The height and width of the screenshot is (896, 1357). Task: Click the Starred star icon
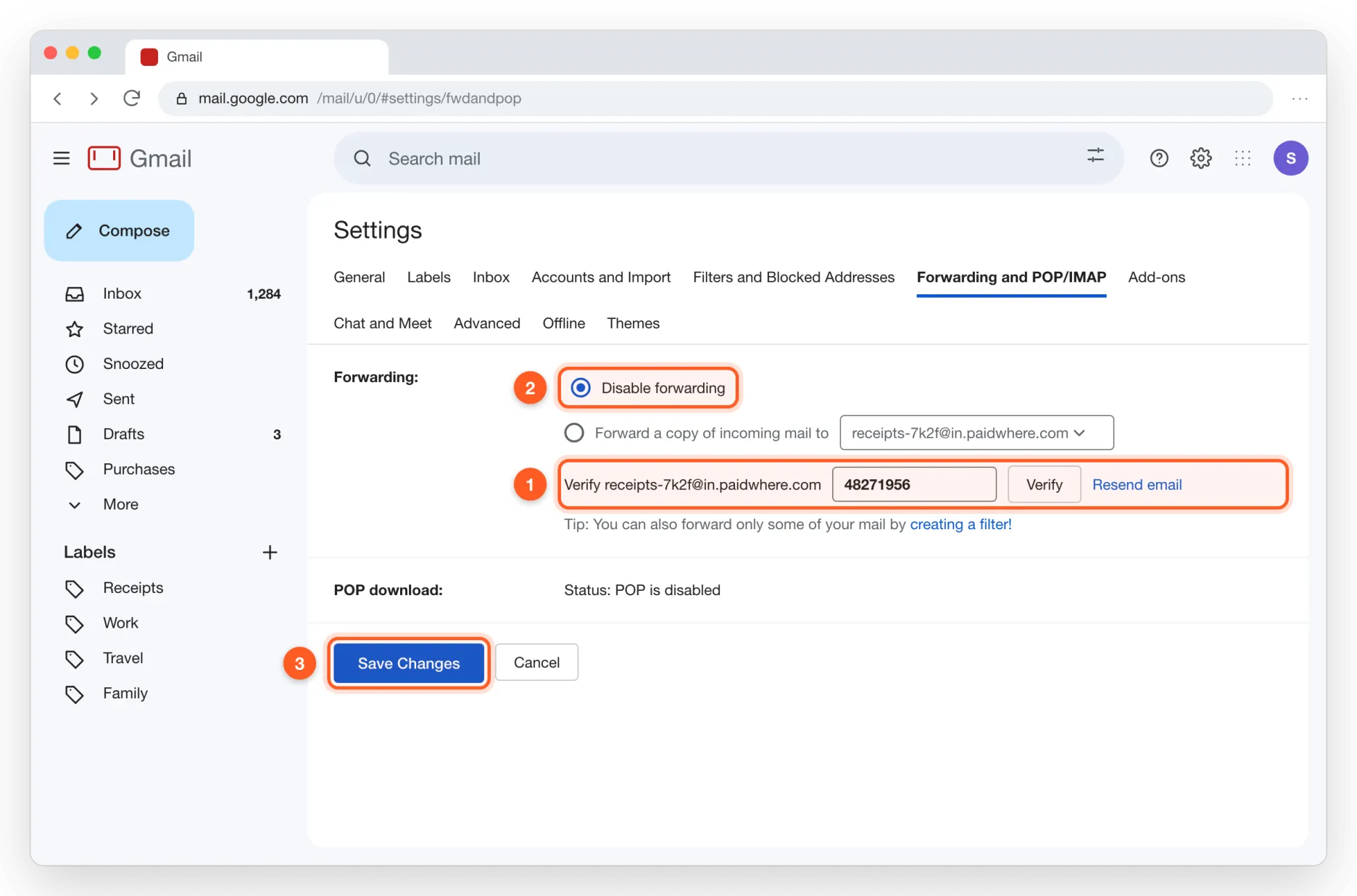(75, 329)
